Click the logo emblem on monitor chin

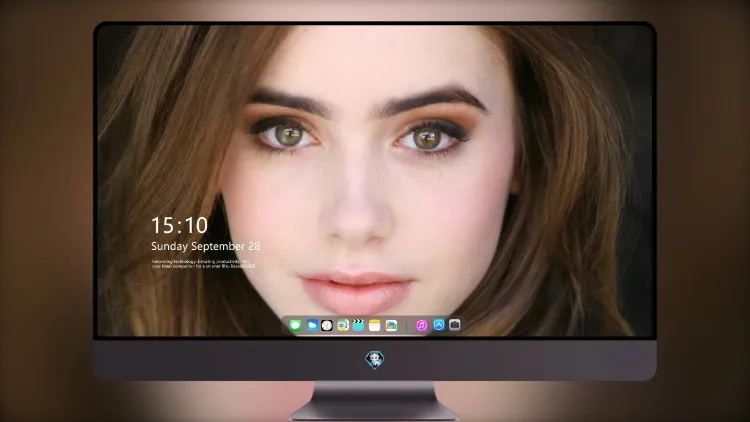click(375, 360)
